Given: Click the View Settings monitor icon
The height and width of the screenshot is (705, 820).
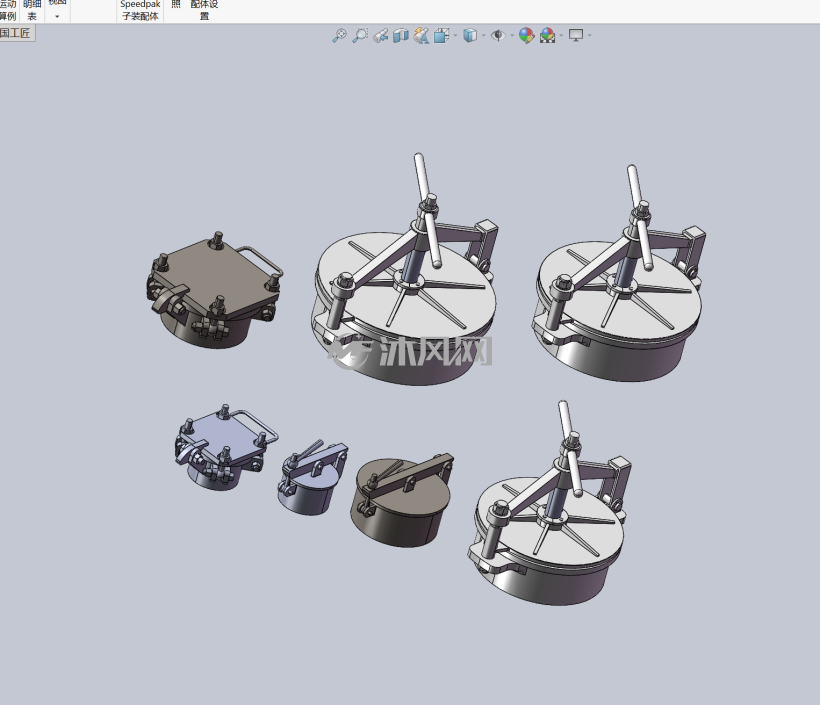Looking at the screenshot, I should (576, 35).
